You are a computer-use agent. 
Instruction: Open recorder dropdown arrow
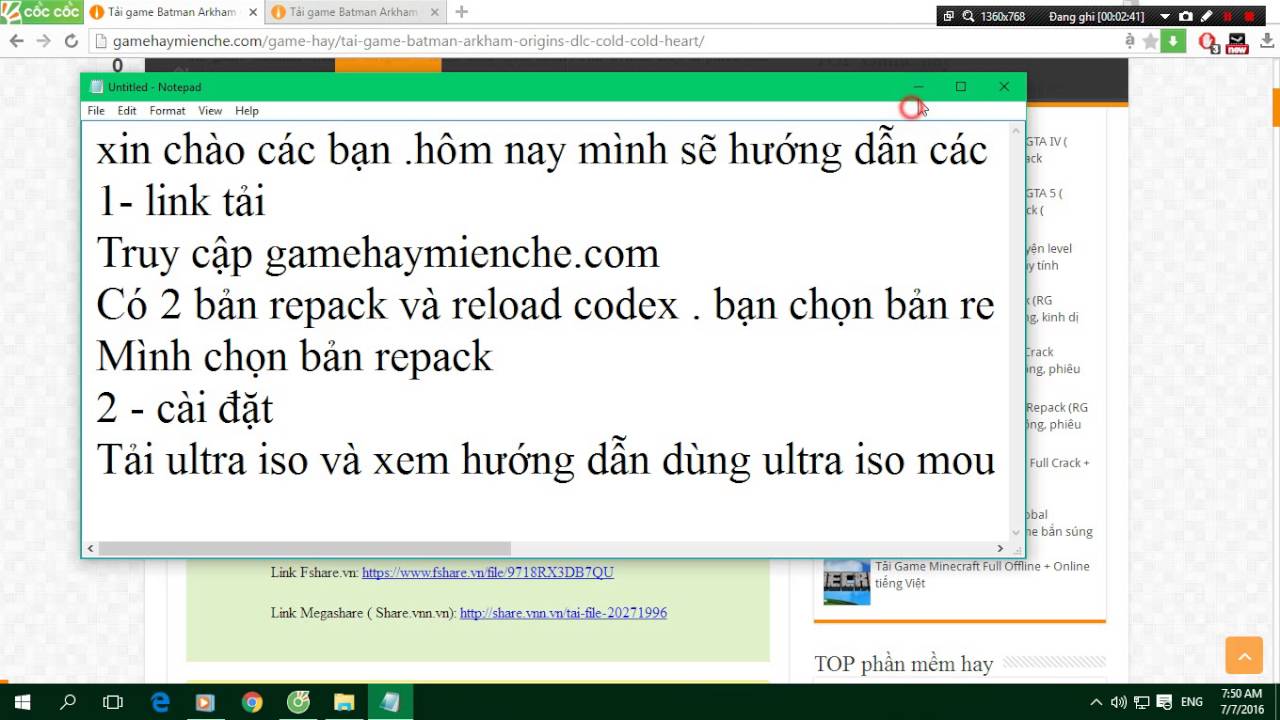point(1165,17)
